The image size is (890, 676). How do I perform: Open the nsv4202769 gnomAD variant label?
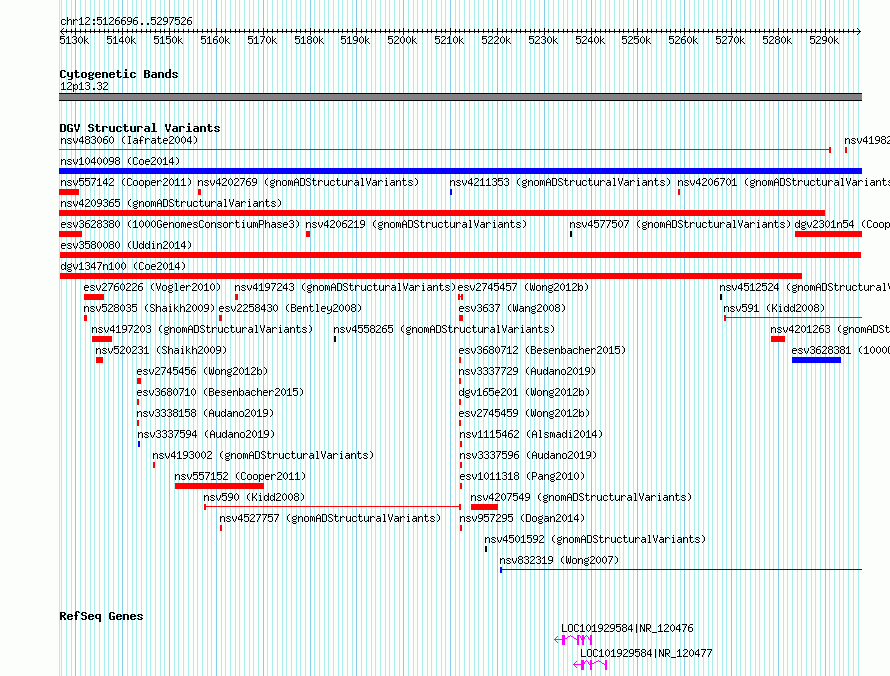point(308,182)
